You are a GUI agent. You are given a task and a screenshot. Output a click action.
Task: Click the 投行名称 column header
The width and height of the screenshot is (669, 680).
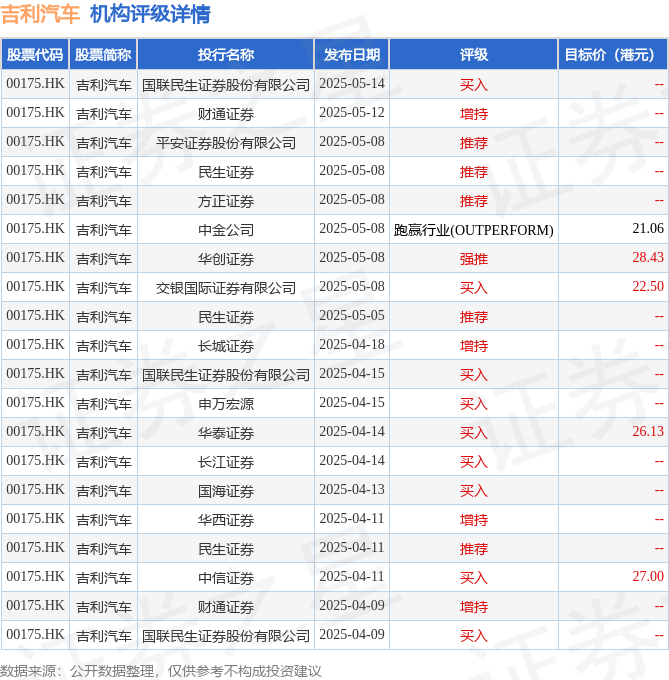point(225,55)
